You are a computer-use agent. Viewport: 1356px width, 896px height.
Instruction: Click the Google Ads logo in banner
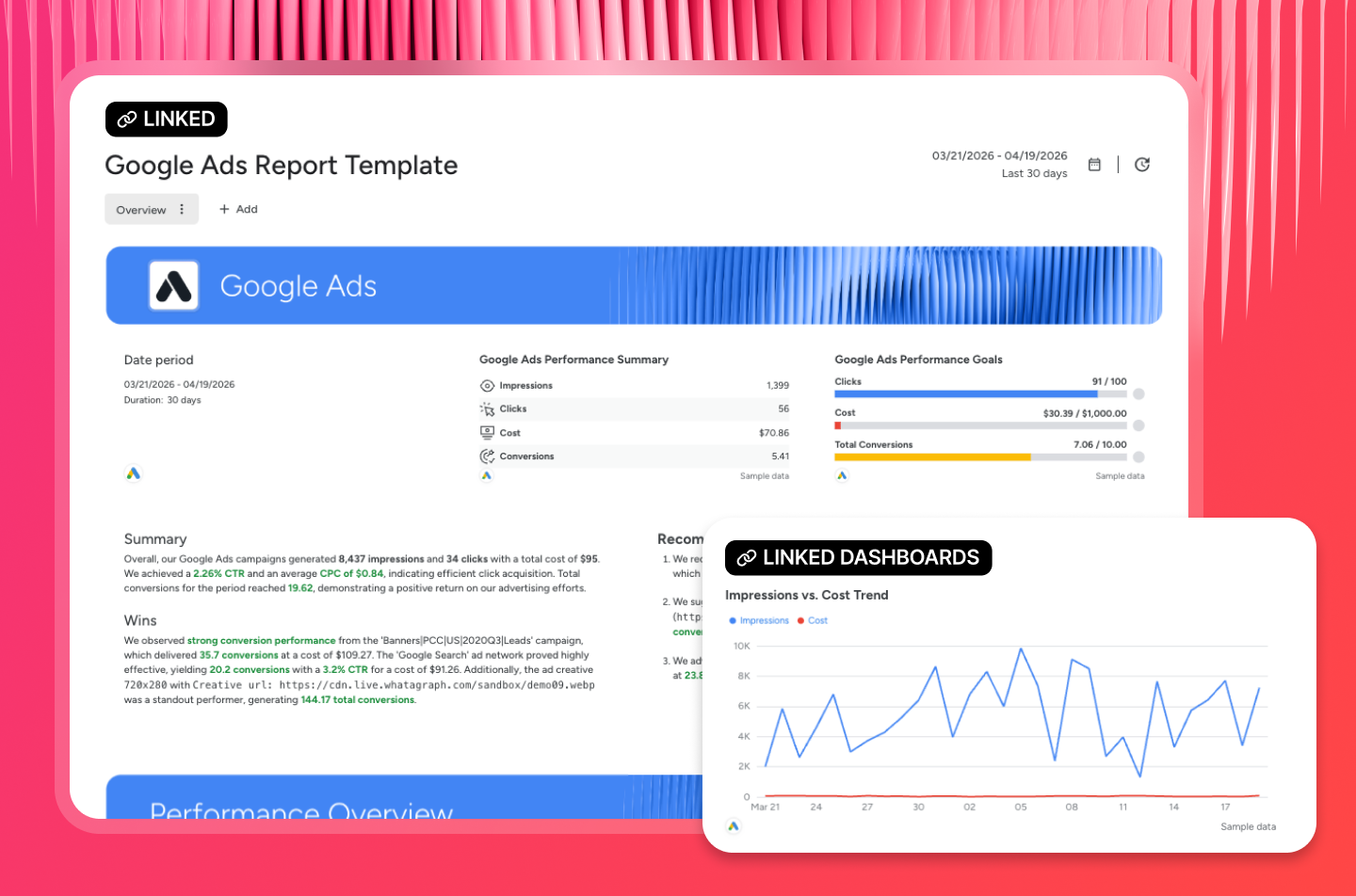(x=174, y=285)
